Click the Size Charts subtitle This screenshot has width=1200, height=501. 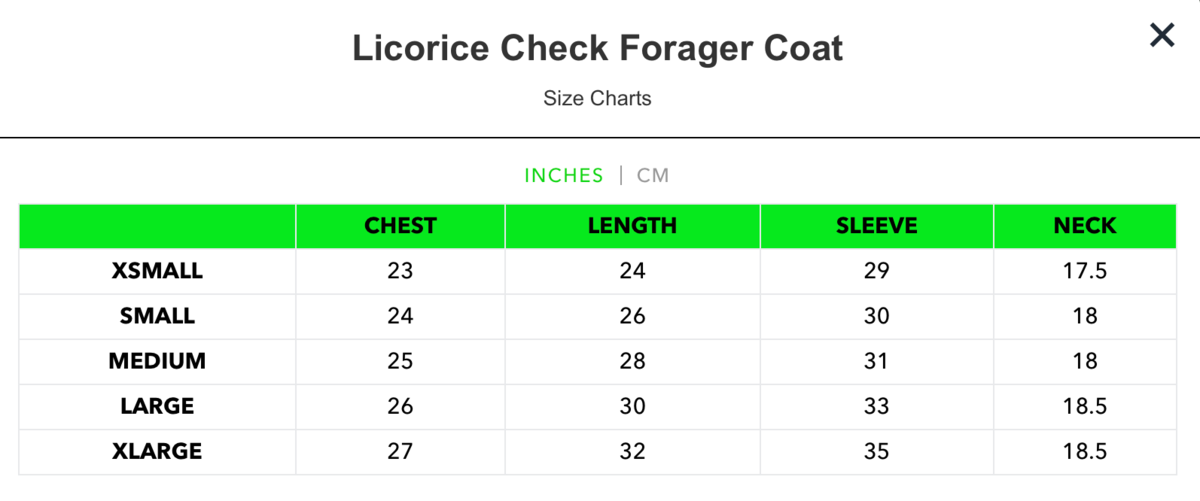coord(597,98)
